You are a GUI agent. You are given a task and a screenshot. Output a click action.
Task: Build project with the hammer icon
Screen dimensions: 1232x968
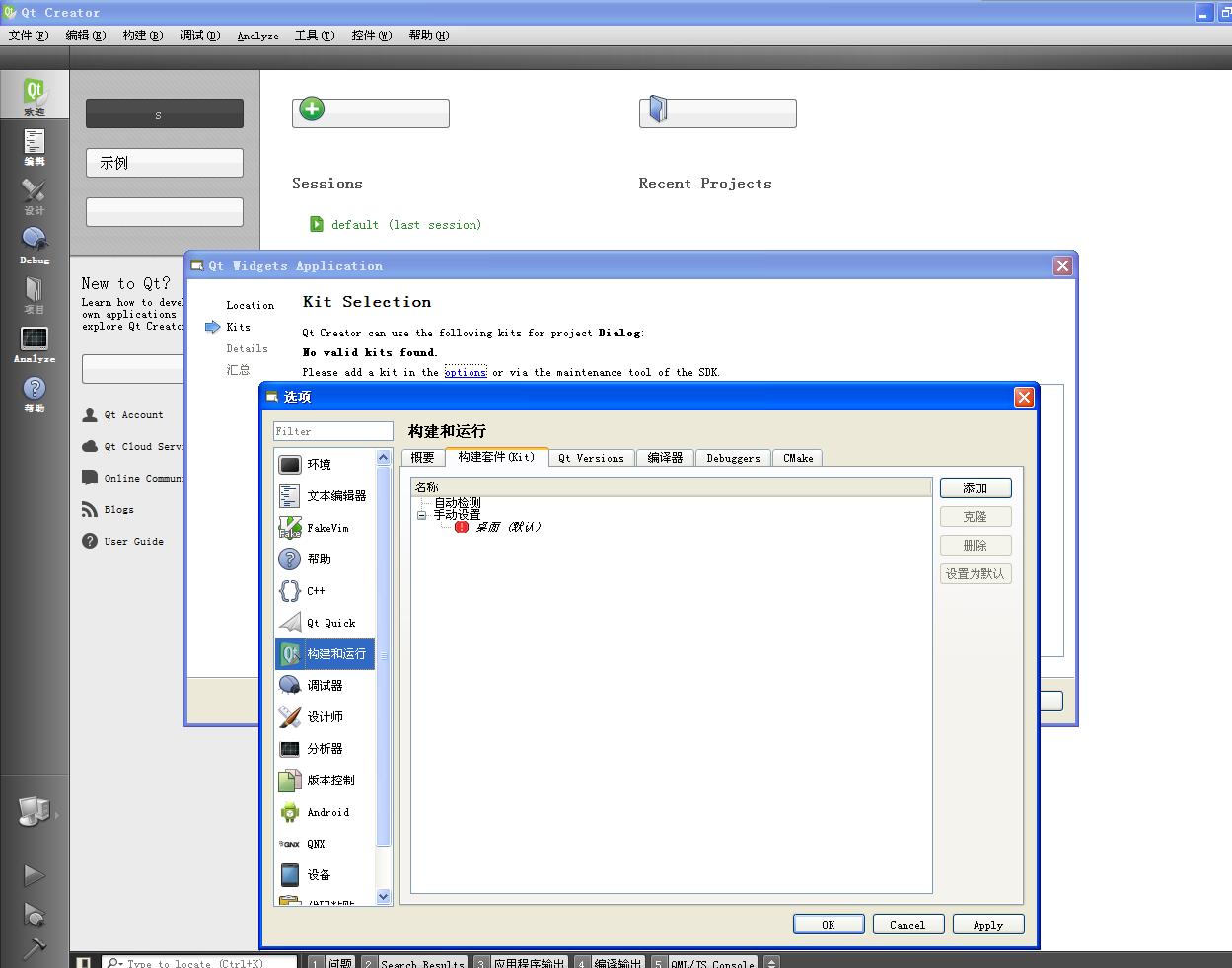34,948
